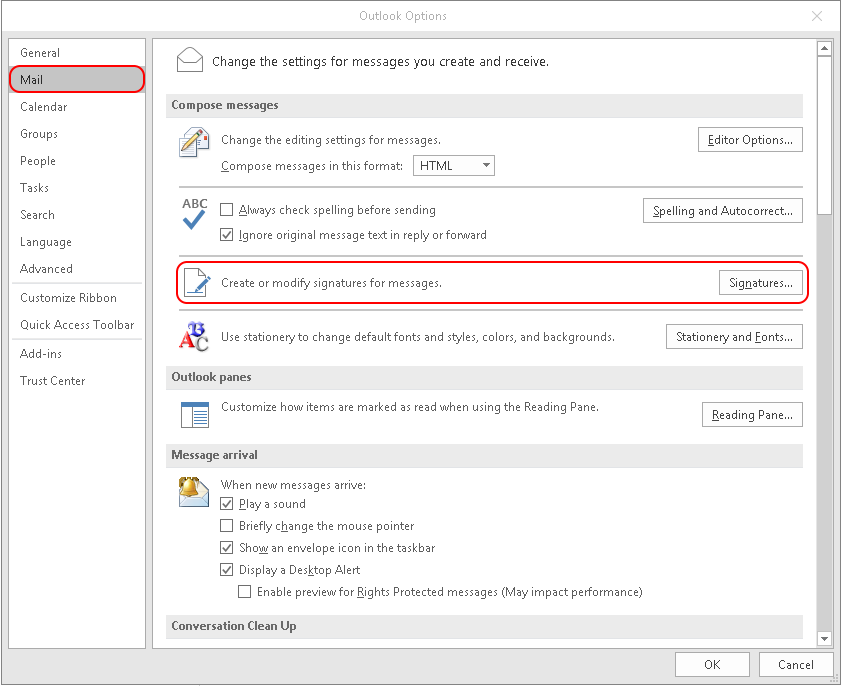Image resolution: width=842 pixels, height=686 pixels.
Task: Open the Language category
Action: 77,242
